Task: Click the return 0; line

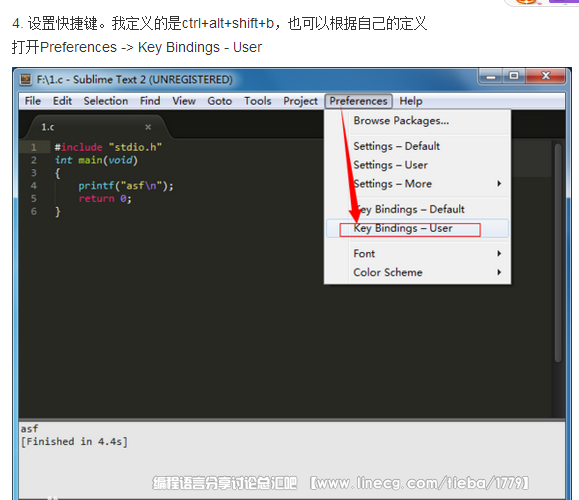Action: coord(105,199)
